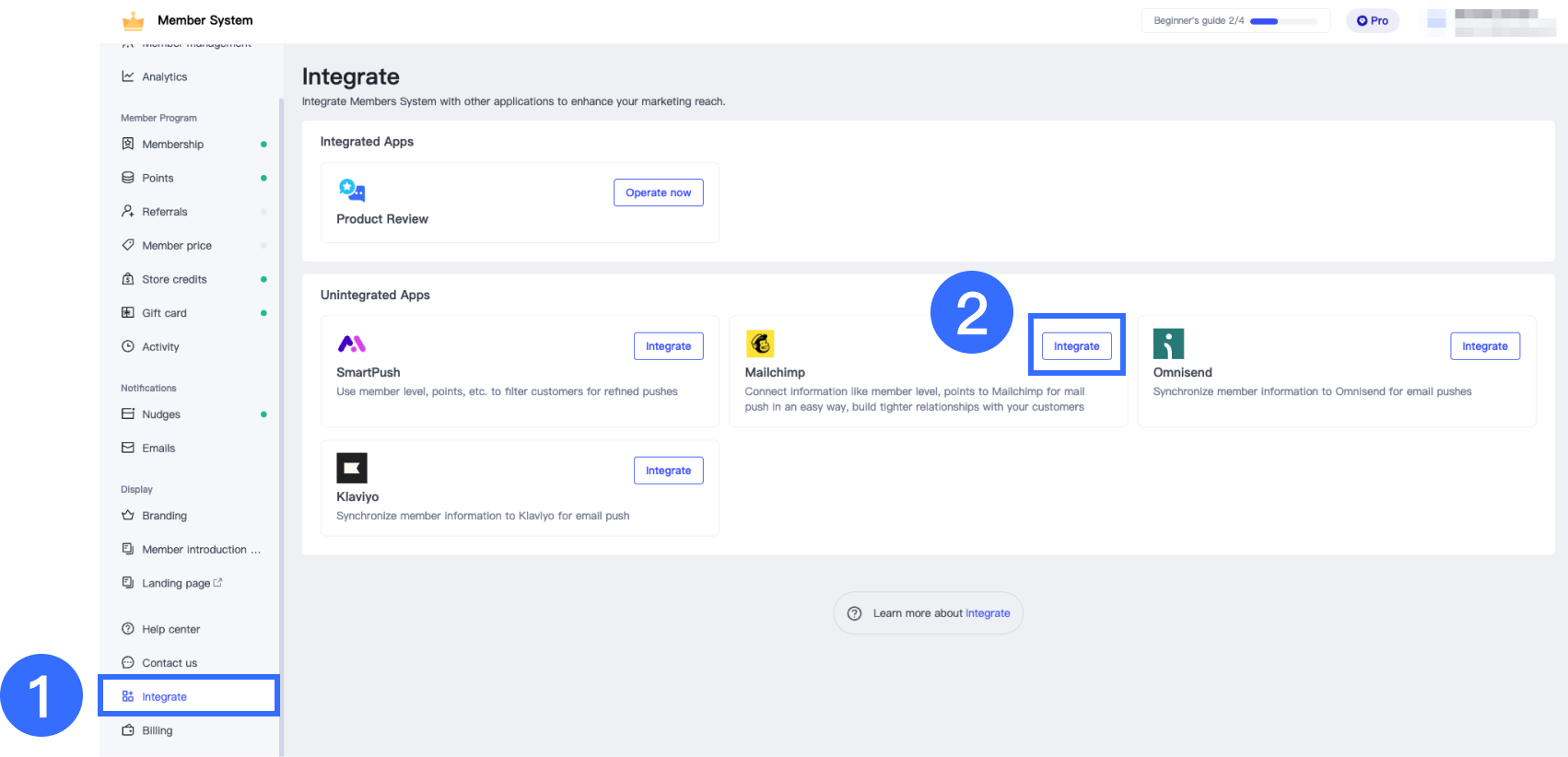Viewport: 1568px width, 757px height.
Task: Click the Analytics chart icon
Action: 128,76
